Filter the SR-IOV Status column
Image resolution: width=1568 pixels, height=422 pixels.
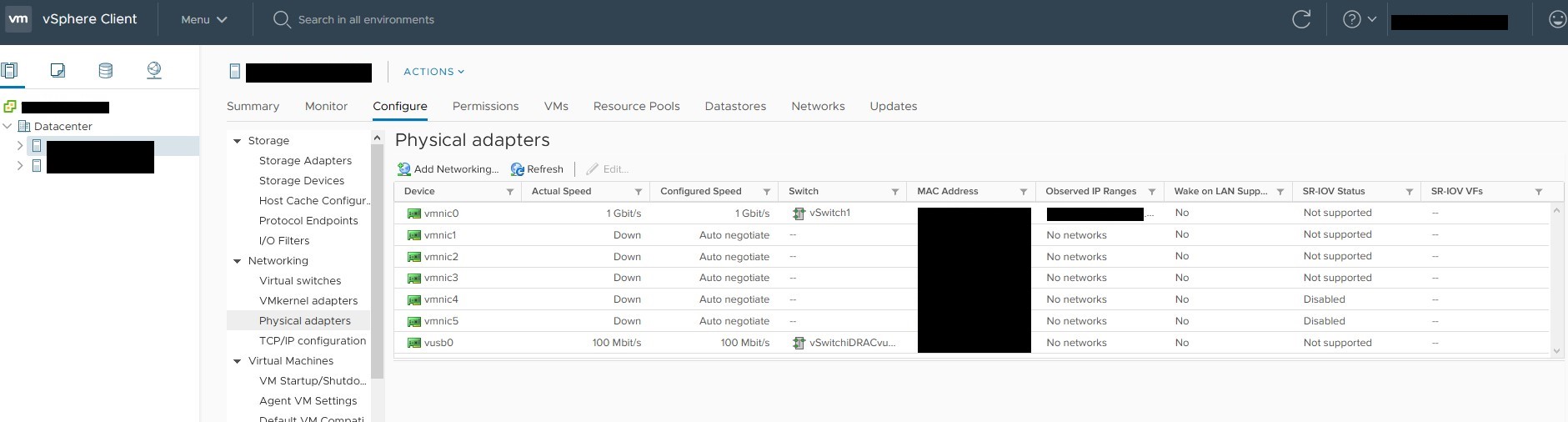pyautogui.click(x=1410, y=192)
